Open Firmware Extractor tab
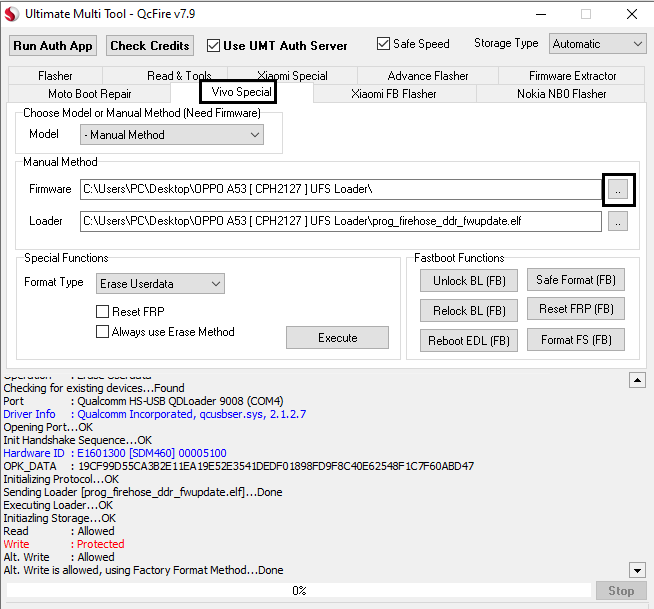Screen dimensions: 654x609 pos(572,76)
